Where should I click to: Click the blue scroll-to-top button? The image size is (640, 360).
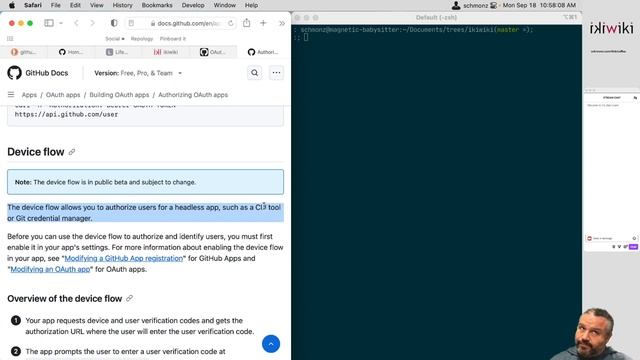tap(271, 344)
